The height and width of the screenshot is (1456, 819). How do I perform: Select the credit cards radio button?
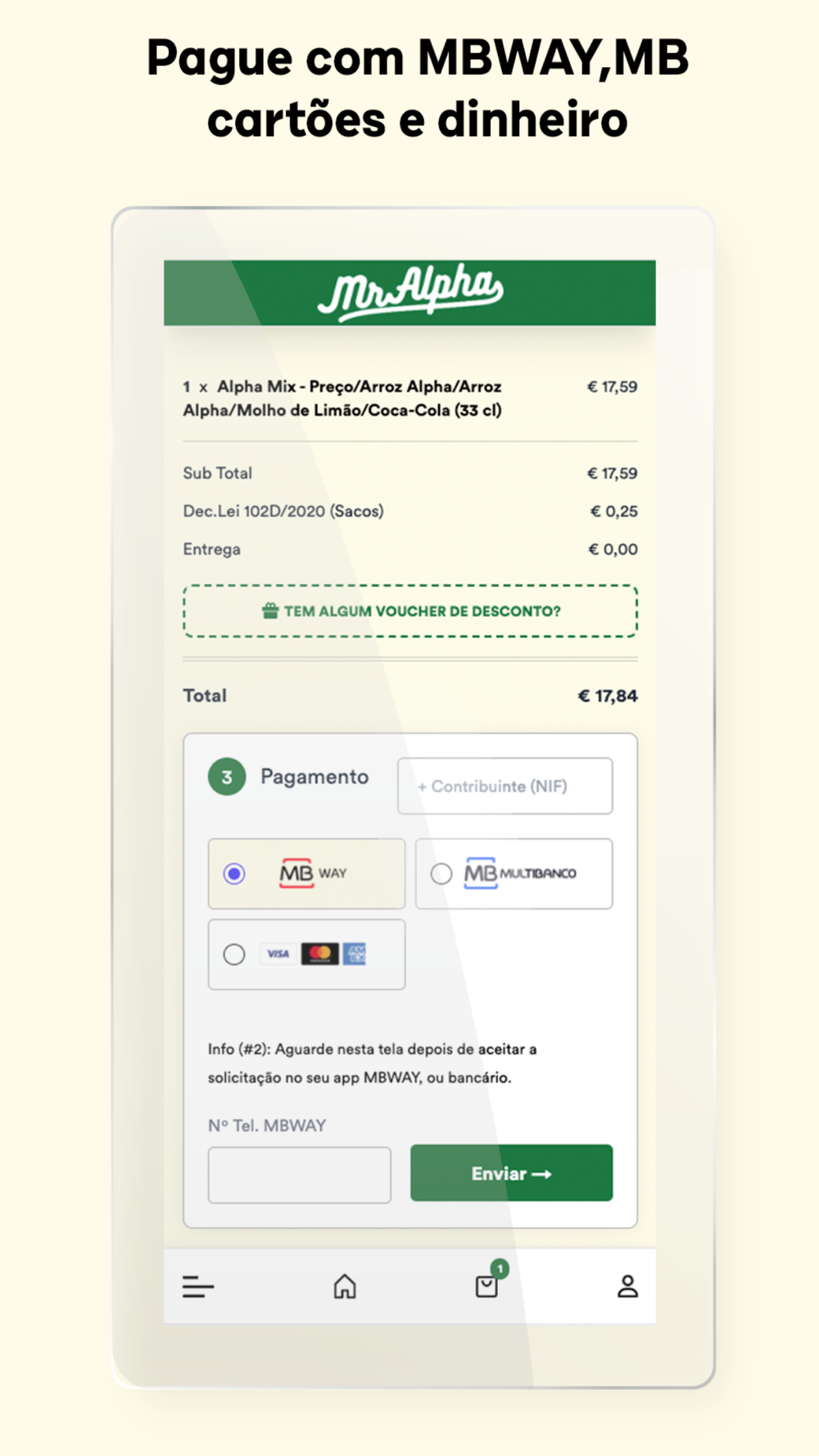tap(234, 954)
